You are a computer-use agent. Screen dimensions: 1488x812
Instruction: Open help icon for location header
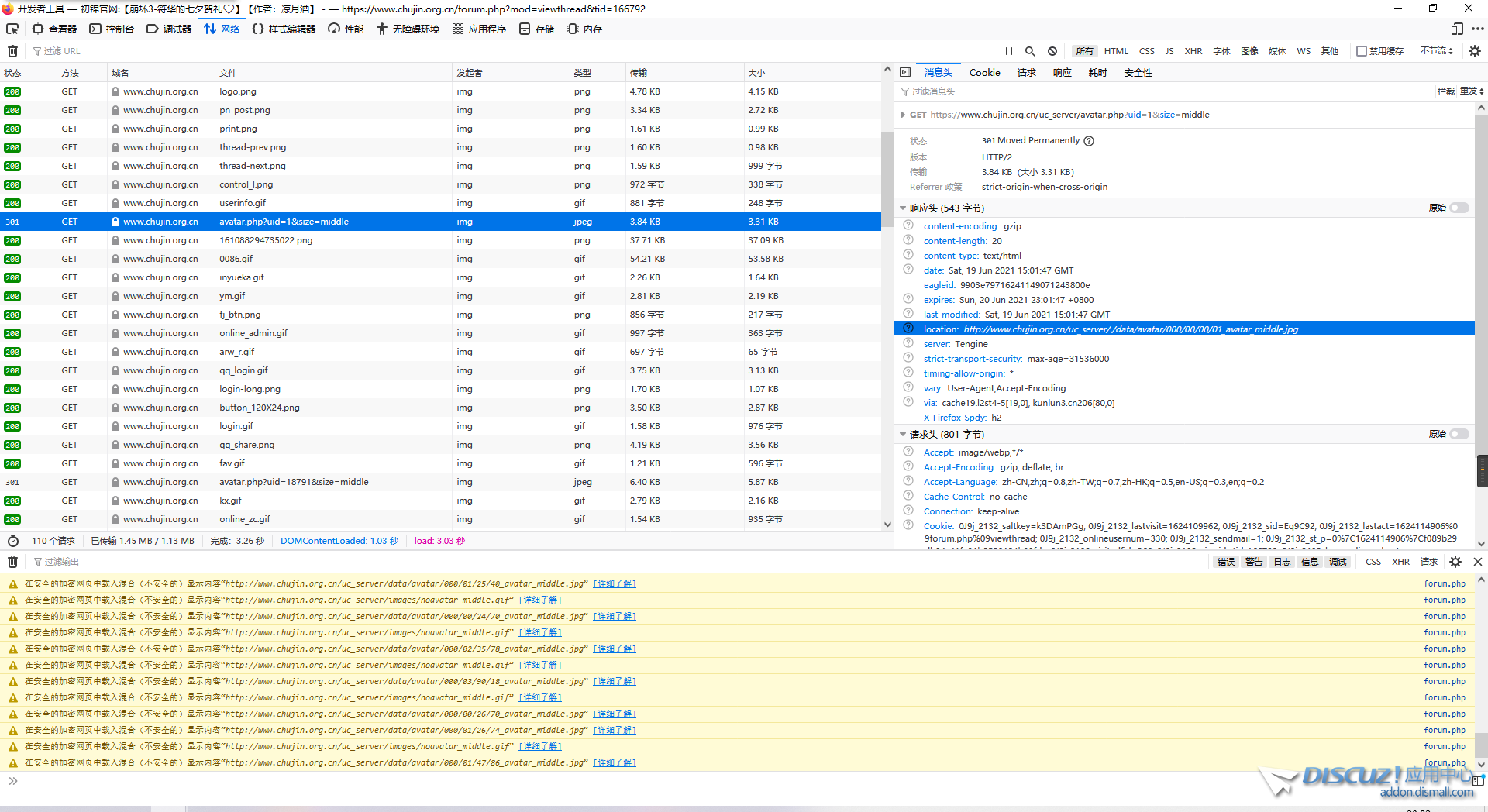(x=908, y=329)
